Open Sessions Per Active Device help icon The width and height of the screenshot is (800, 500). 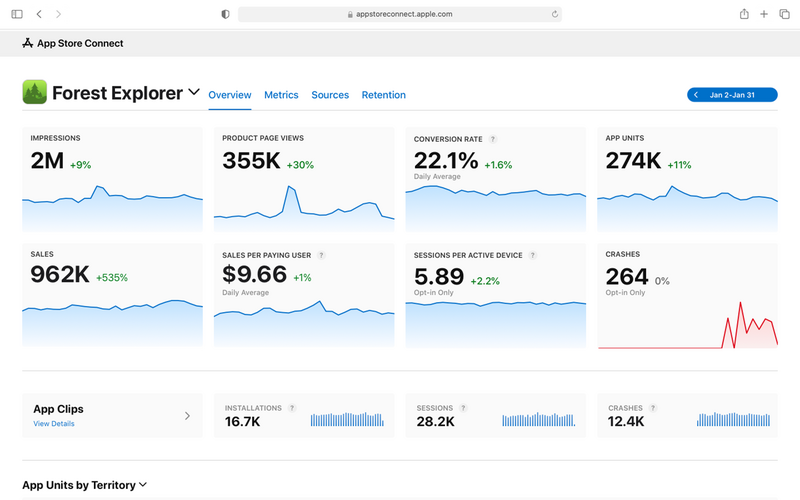pos(532,255)
